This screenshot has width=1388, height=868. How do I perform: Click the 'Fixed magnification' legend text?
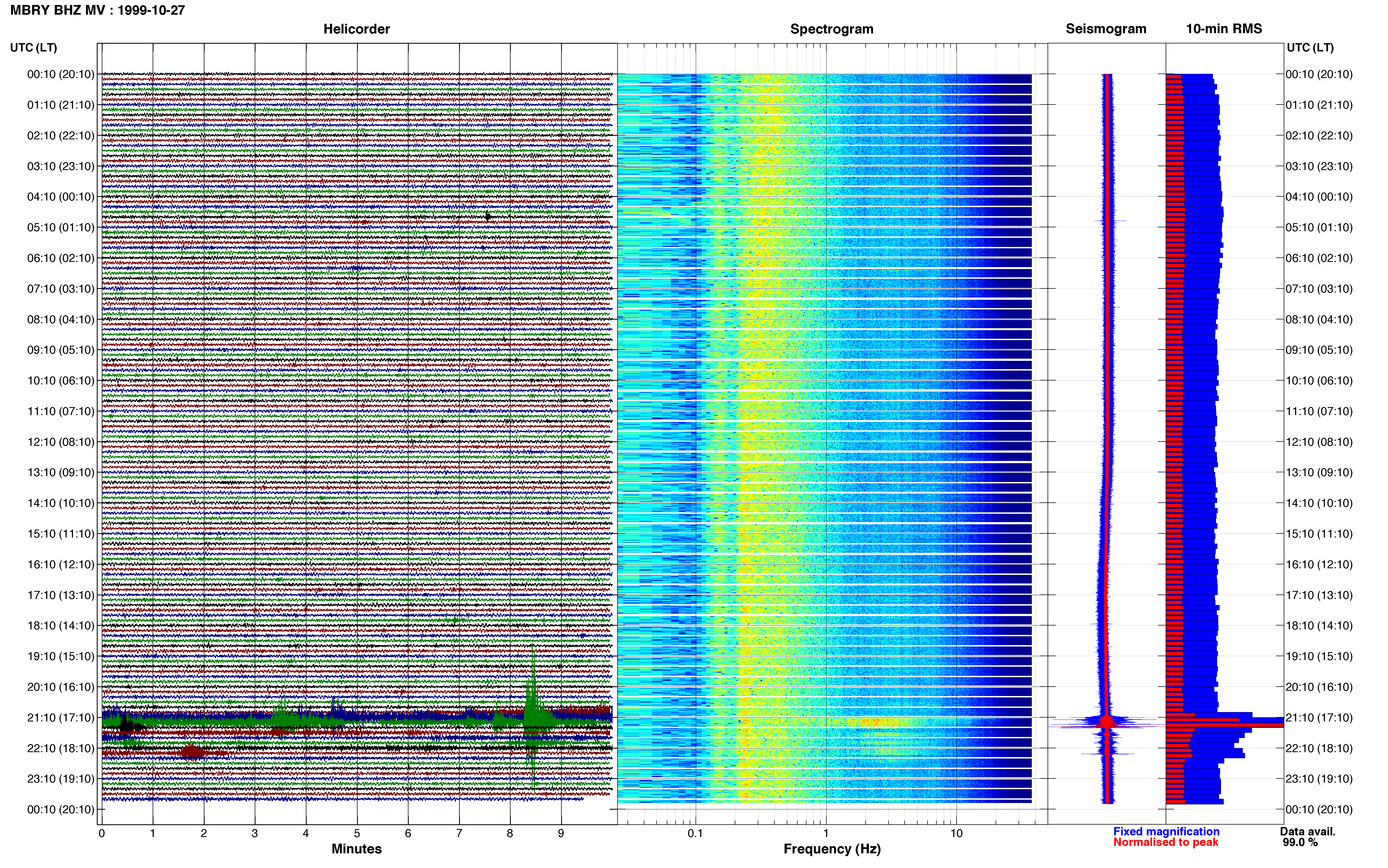[x=1166, y=831]
